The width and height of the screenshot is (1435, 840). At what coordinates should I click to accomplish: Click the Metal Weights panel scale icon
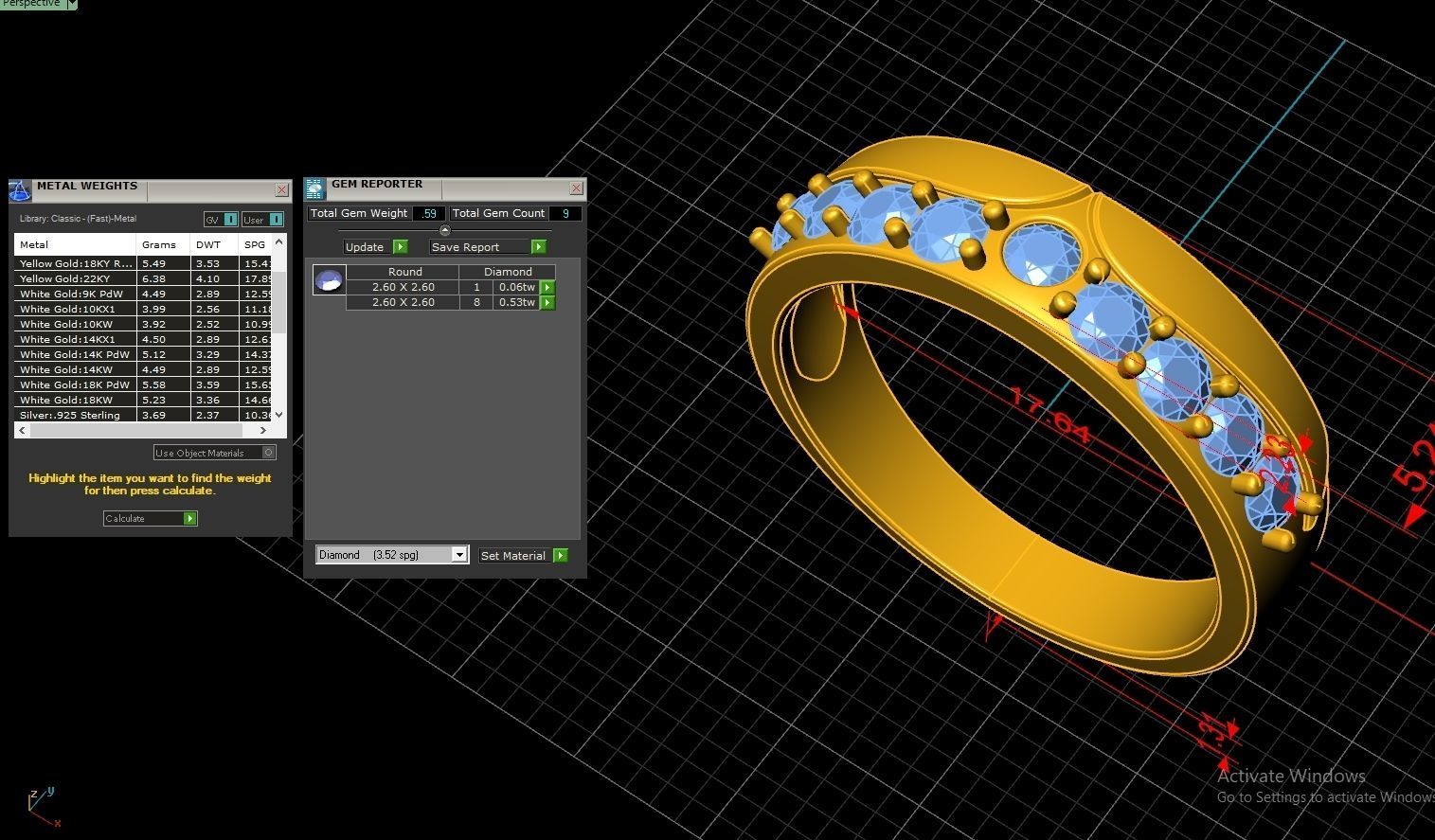[x=20, y=190]
